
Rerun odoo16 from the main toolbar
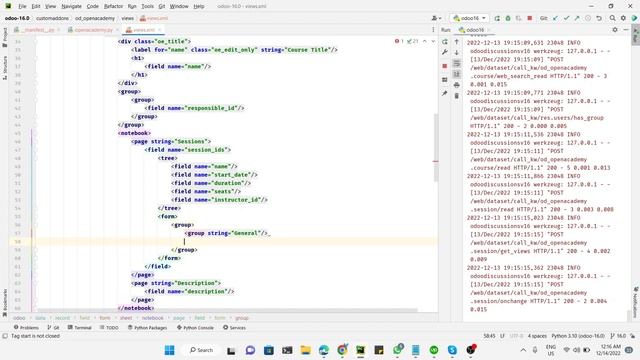tap(497, 18)
